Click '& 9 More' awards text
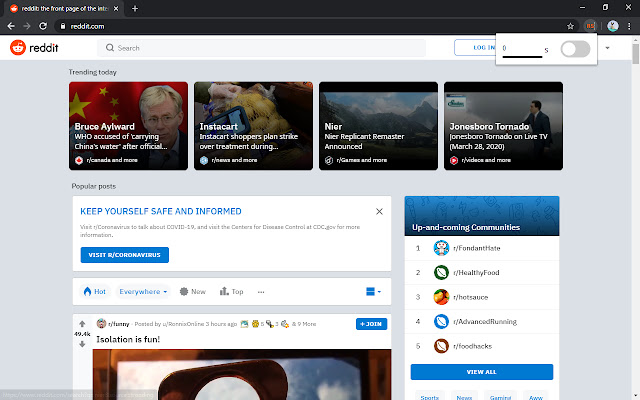Image resolution: width=640 pixels, height=400 pixels. [304, 324]
